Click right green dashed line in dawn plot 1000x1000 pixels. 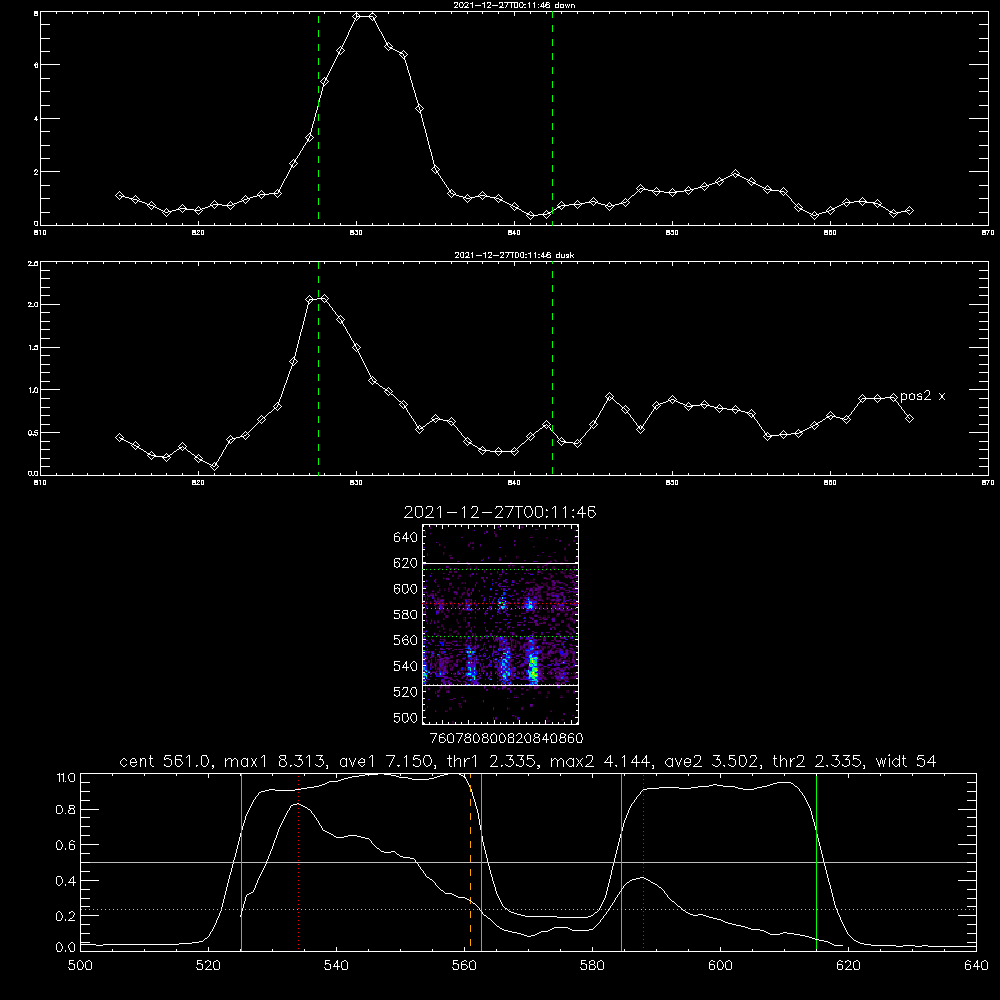[552, 118]
